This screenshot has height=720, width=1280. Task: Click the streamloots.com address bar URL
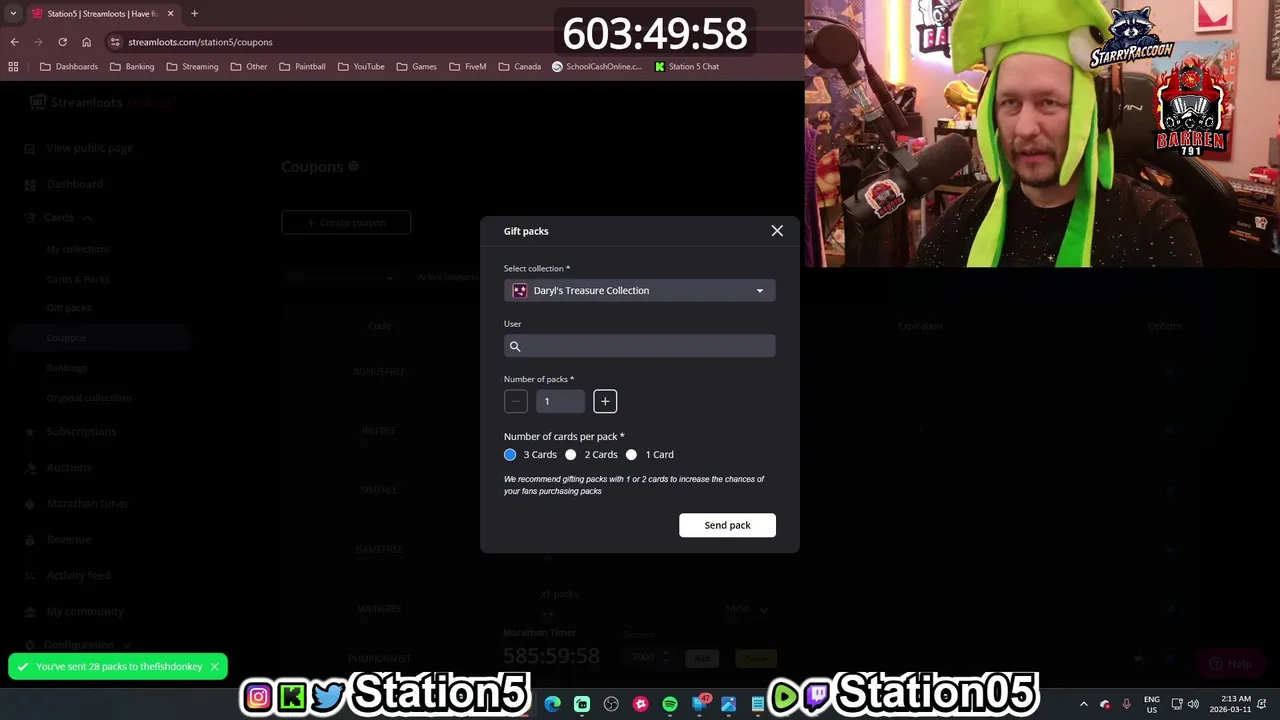point(200,42)
